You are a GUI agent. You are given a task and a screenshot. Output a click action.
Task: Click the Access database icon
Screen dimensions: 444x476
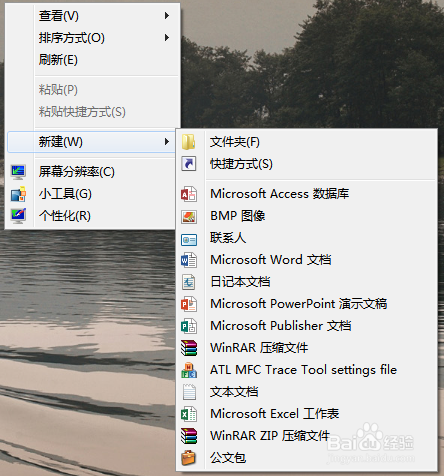pyautogui.click(x=189, y=194)
